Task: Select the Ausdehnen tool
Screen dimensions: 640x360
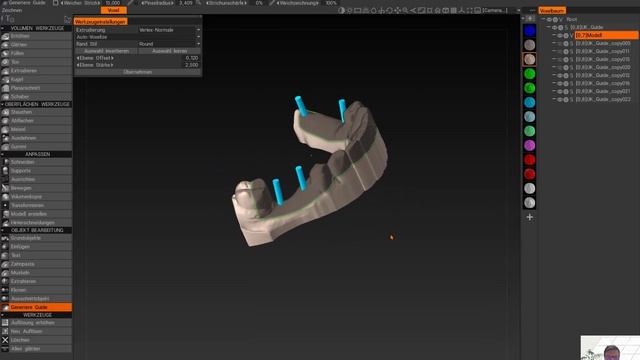Action: point(36,138)
